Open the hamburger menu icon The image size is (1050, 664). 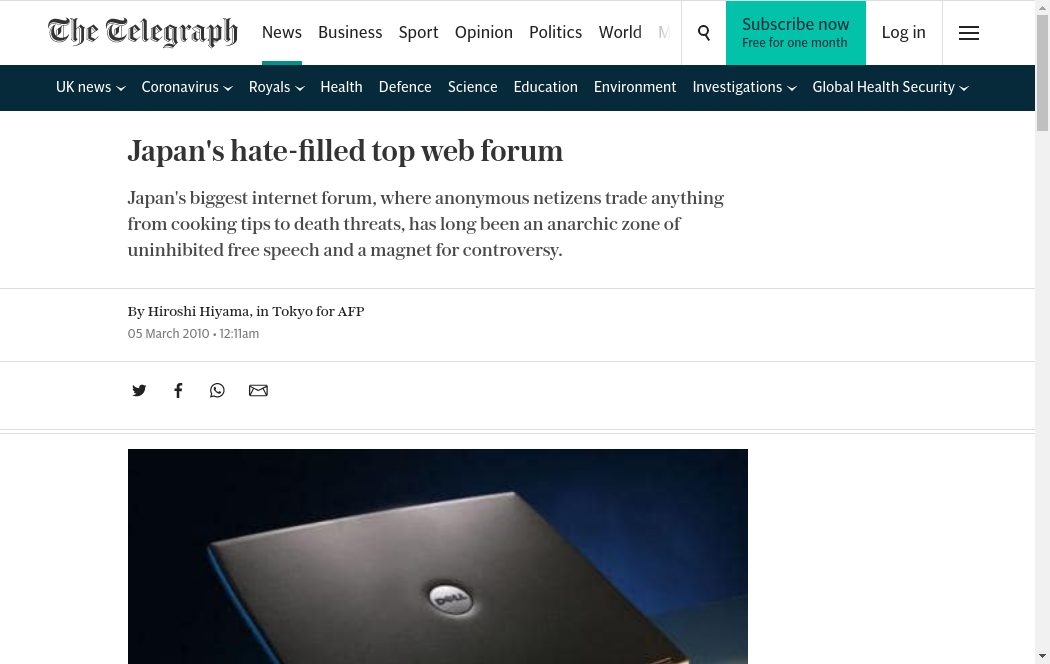(x=968, y=33)
